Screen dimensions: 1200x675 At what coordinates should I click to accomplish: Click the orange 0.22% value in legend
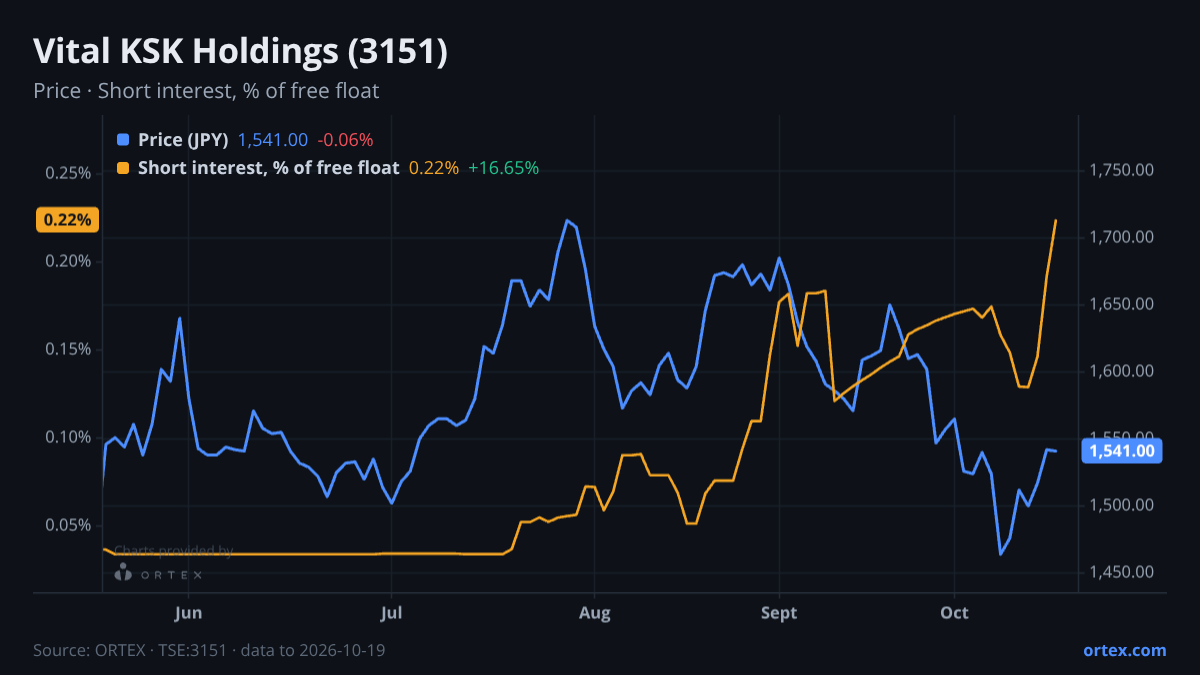click(434, 168)
